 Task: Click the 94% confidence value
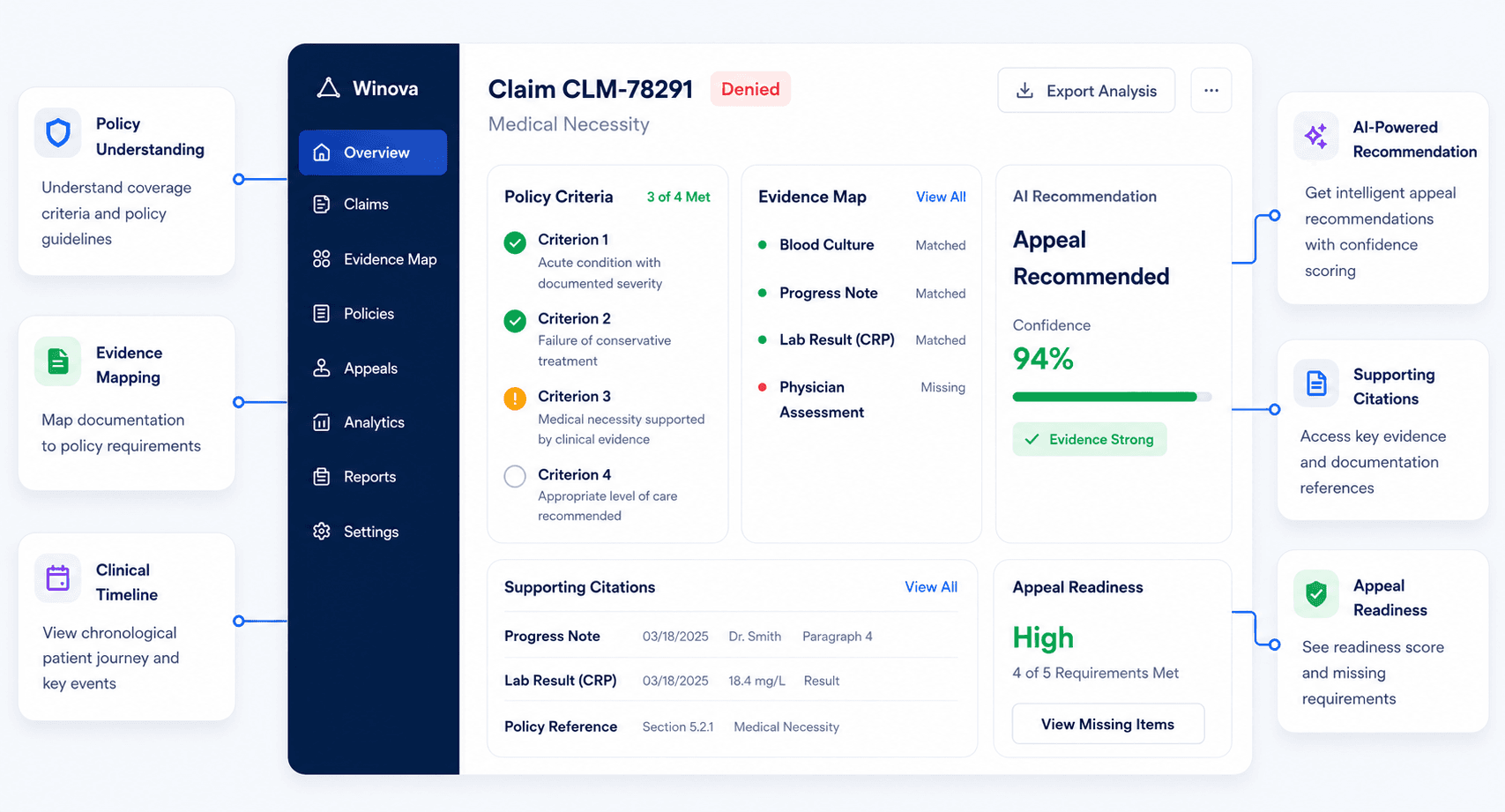click(x=1043, y=359)
